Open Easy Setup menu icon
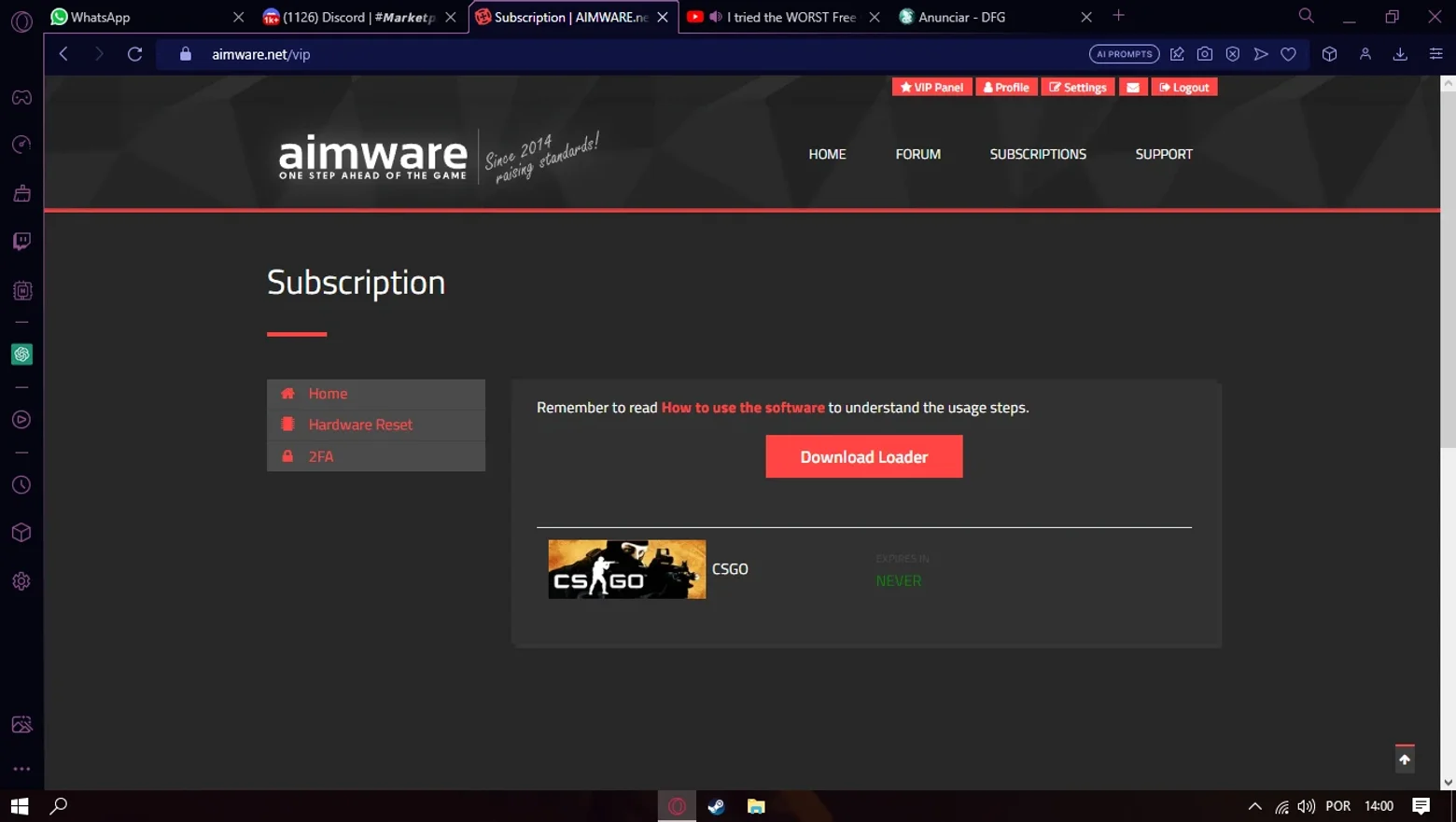The width and height of the screenshot is (1456, 822). tap(1435, 54)
